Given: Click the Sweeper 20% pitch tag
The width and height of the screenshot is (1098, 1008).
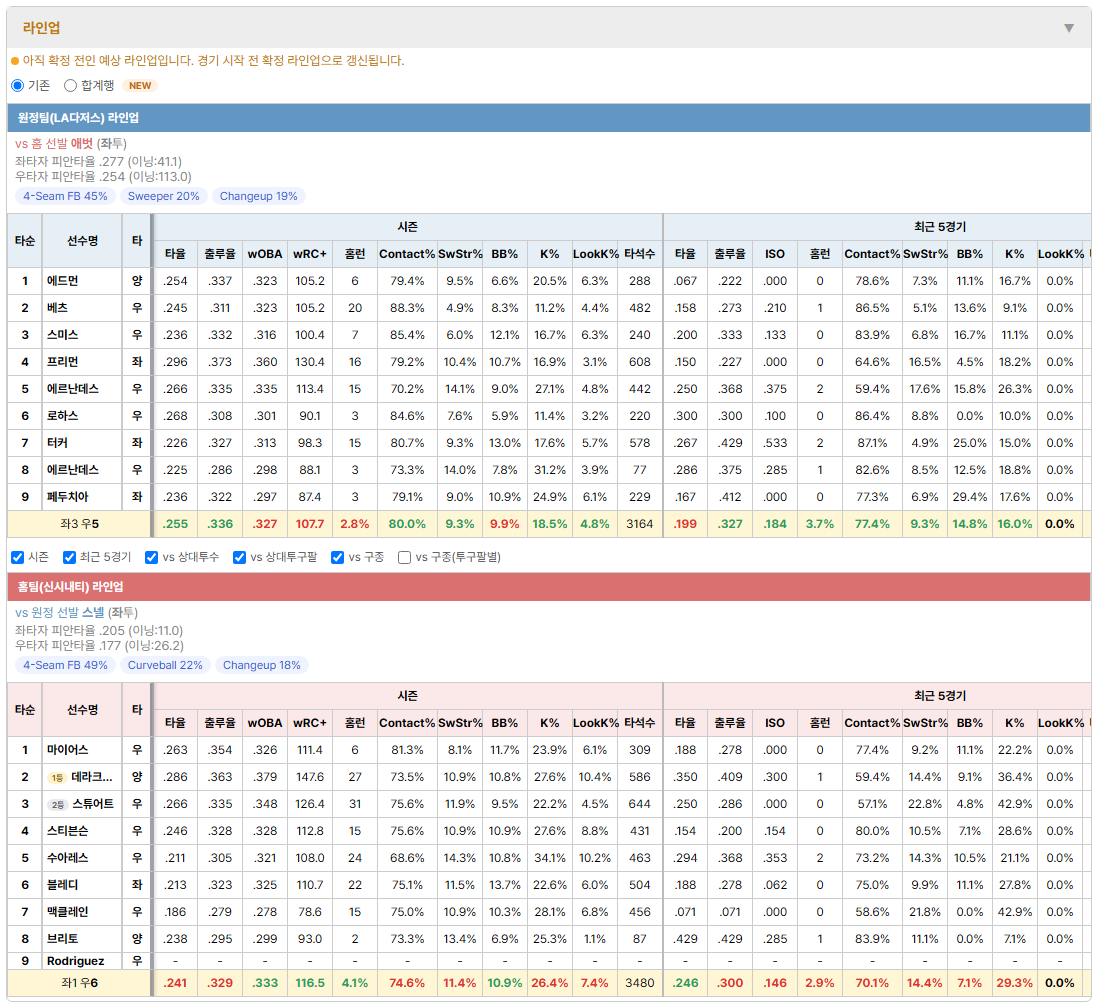Looking at the screenshot, I should click(163, 196).
